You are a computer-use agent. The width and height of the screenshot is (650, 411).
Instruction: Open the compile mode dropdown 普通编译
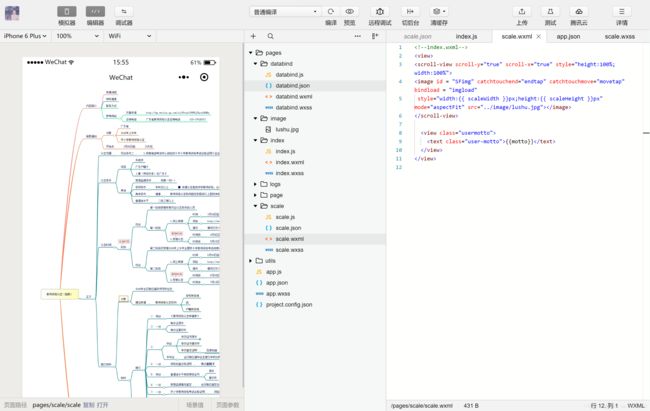[284, 12]
